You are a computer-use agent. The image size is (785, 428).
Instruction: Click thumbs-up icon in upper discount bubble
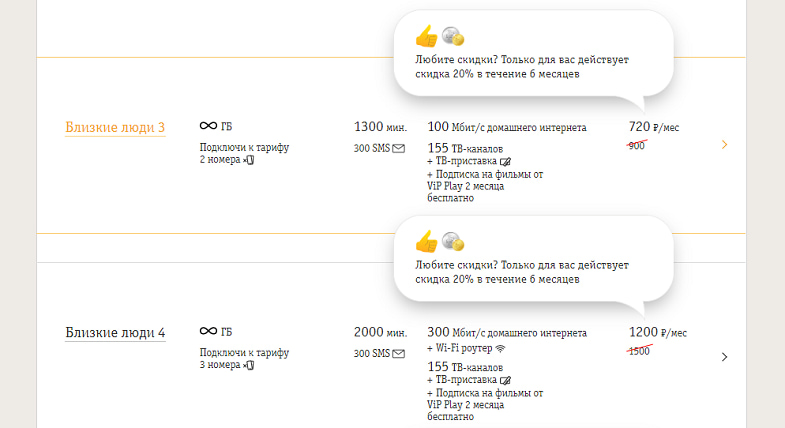pyautogui.click(x=427, y=36)
